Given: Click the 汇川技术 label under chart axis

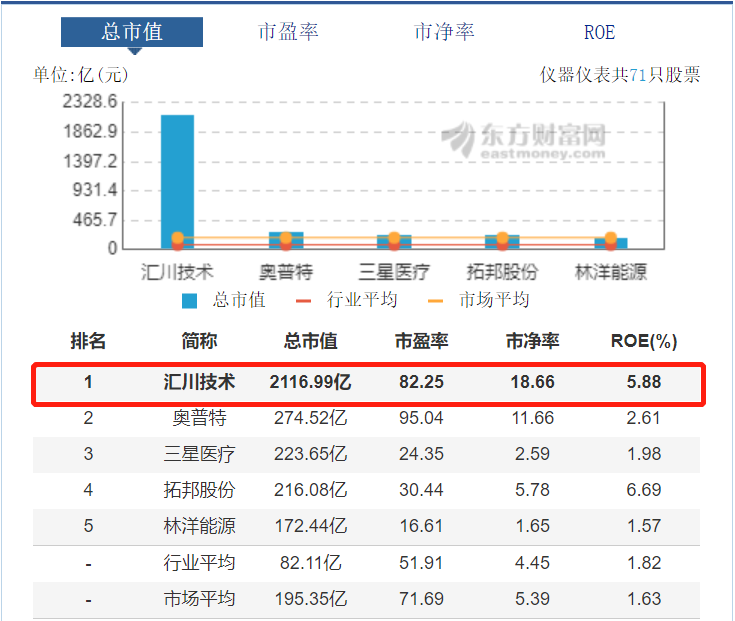Looking at the screenshot, I should point(177,272).
